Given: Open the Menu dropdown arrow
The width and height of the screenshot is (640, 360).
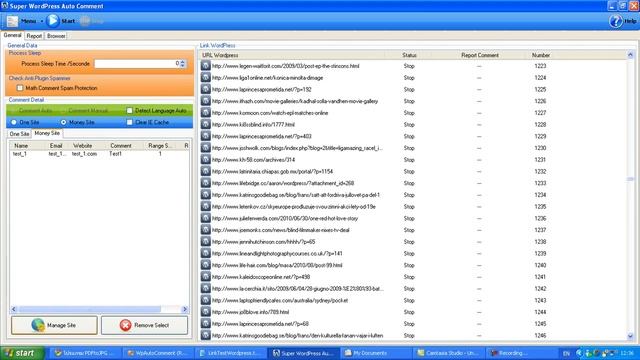Looking at the screenshot, I should coord(42,21).
